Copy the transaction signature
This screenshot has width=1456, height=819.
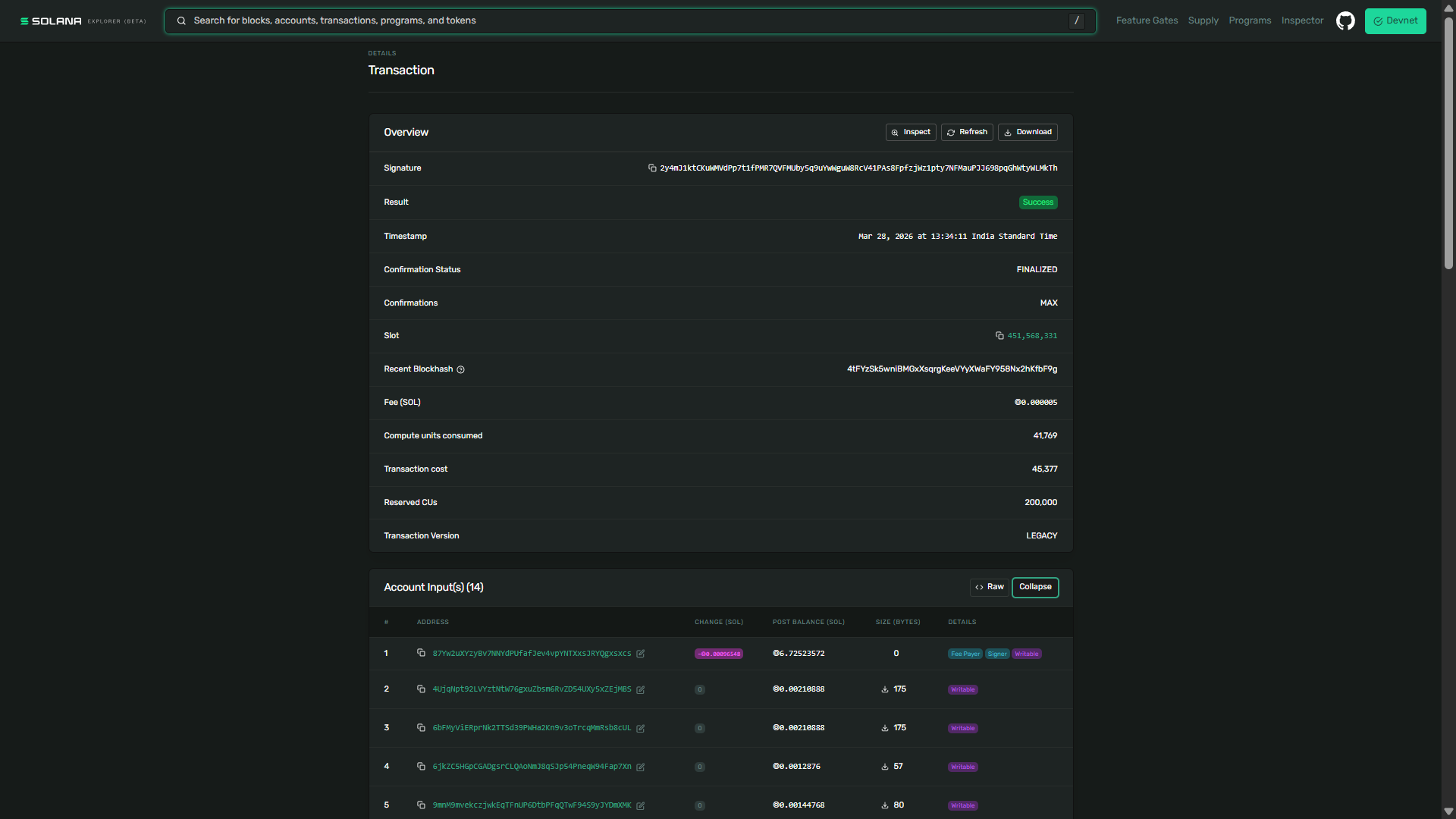click(x=652, y=168)
